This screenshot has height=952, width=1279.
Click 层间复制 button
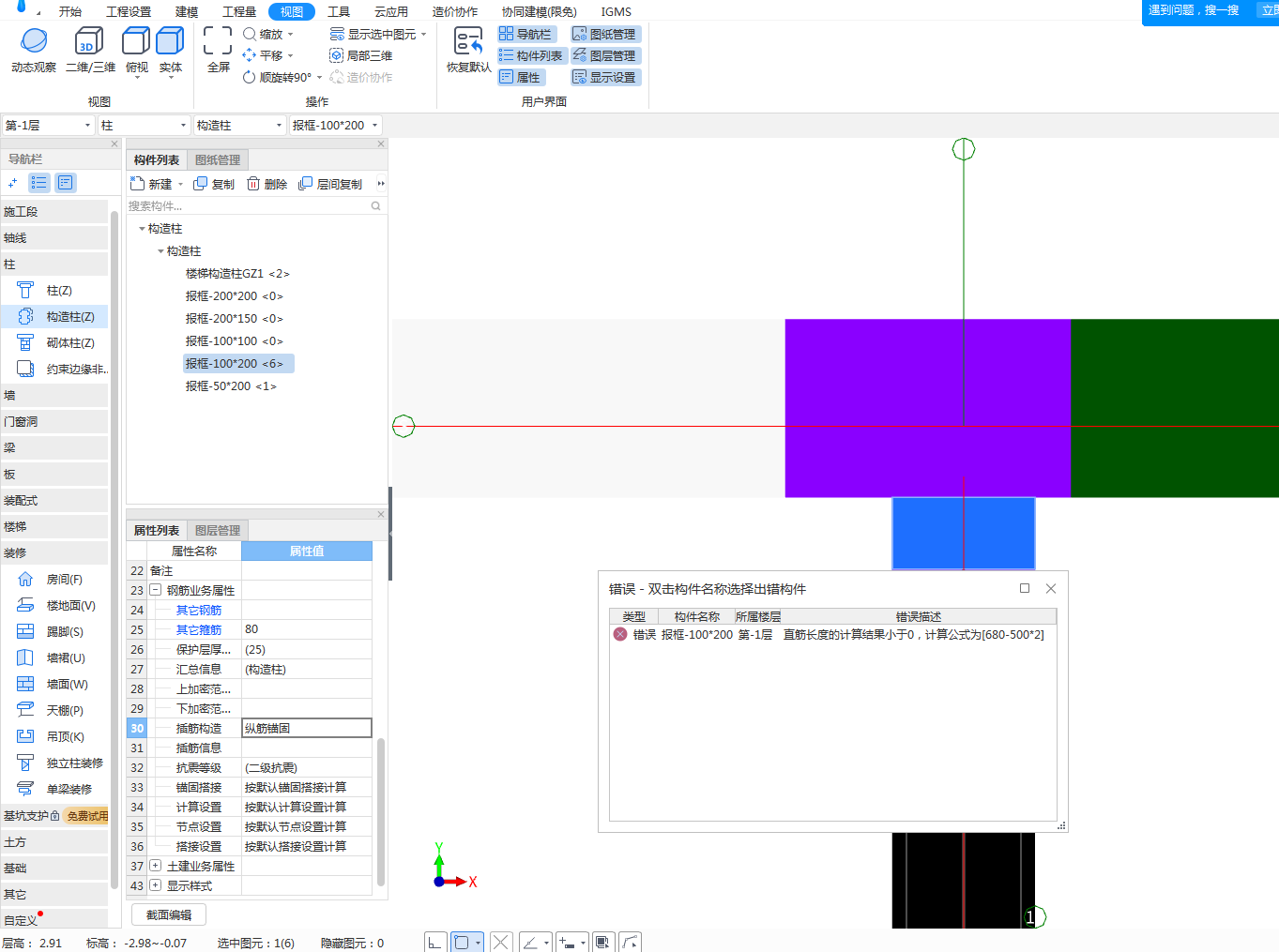pyautogui.click(x=330, y=184)
